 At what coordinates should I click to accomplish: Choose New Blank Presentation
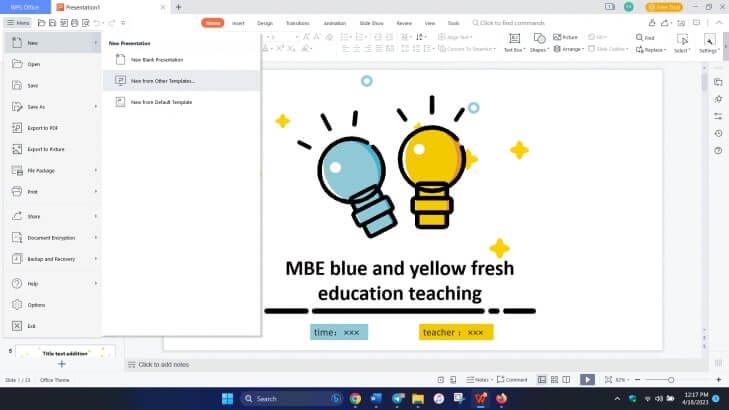pyautogui.click(x=156, y=60)
